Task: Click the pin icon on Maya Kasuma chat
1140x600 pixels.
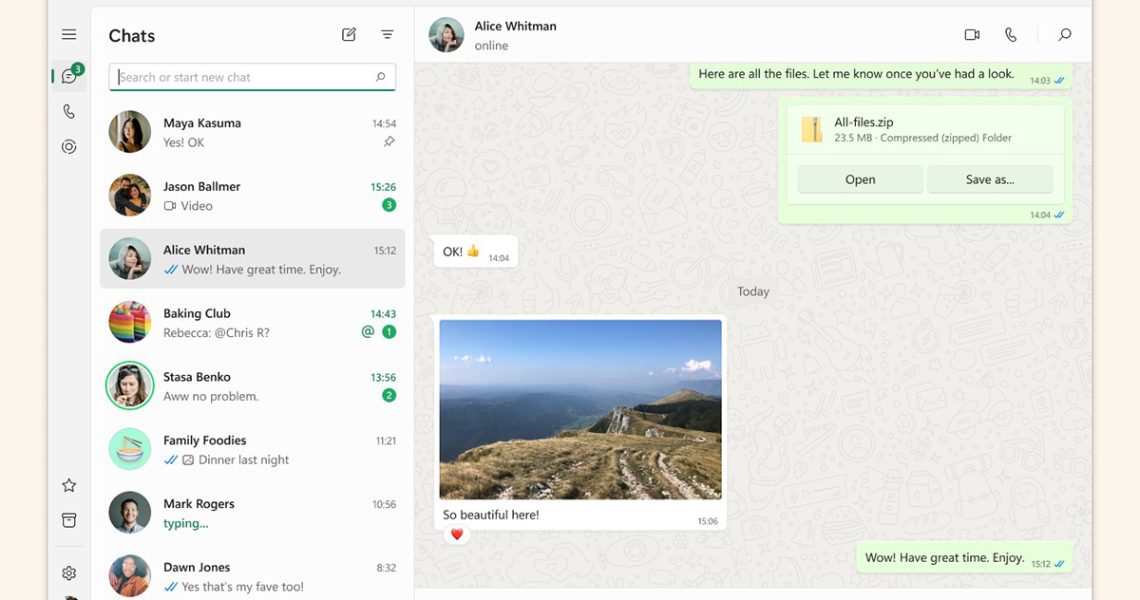Action: coord(389,142)
